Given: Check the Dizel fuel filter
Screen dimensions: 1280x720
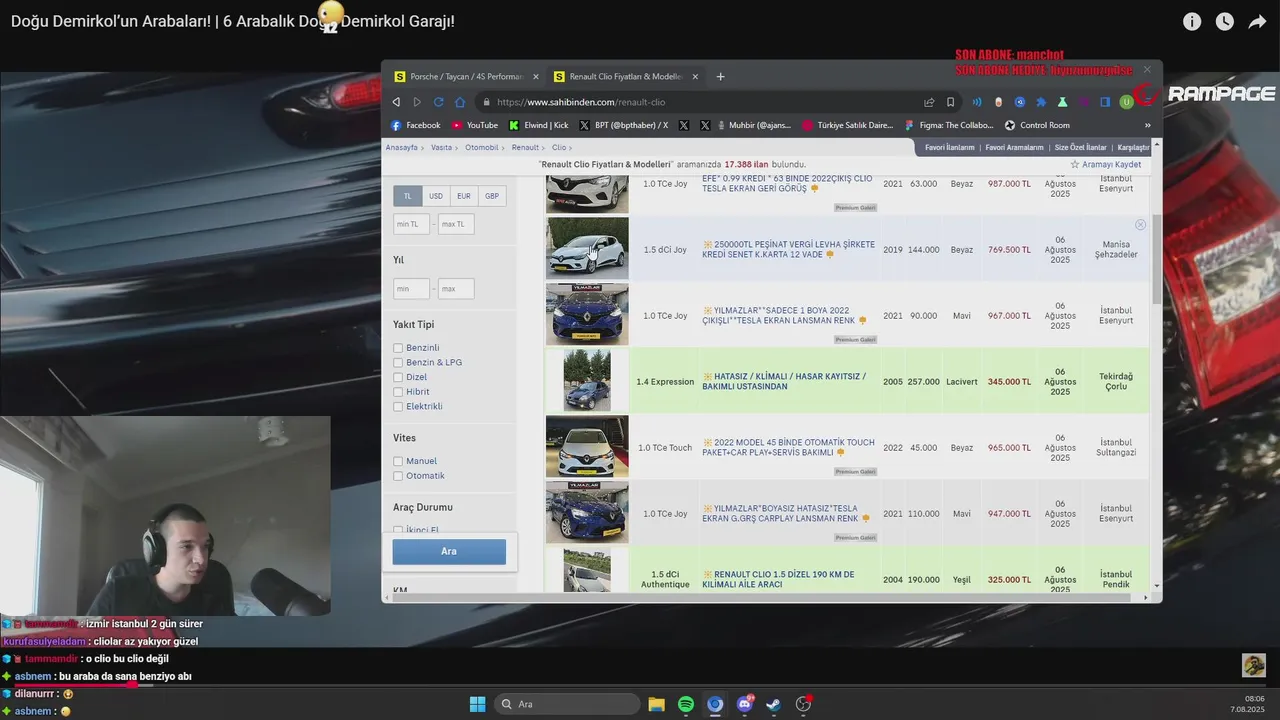Looking at the screenshot, I should tap(398, 377).
